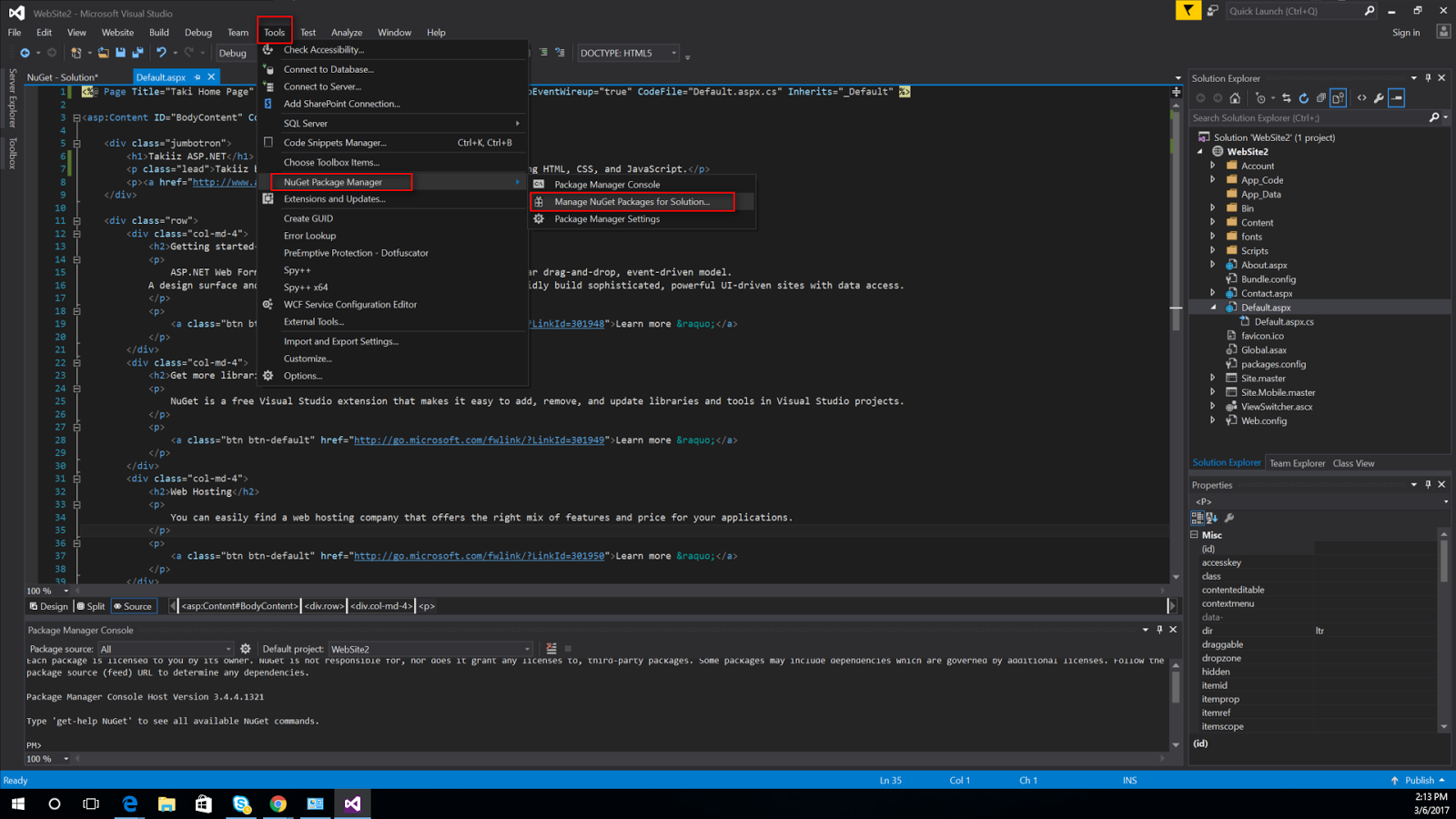Click Collapse All icon in Solution Explorer
The width and height of the screenshot is (1456, 819).
click(x=1320, y=98)
